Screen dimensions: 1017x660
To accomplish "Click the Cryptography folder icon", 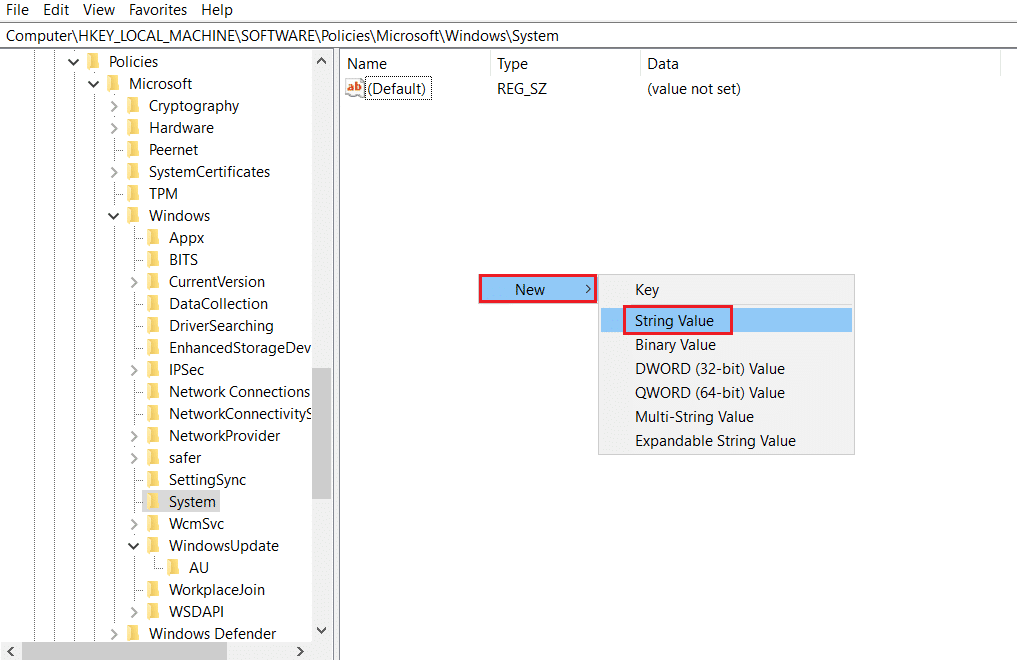I will [134, 106].
